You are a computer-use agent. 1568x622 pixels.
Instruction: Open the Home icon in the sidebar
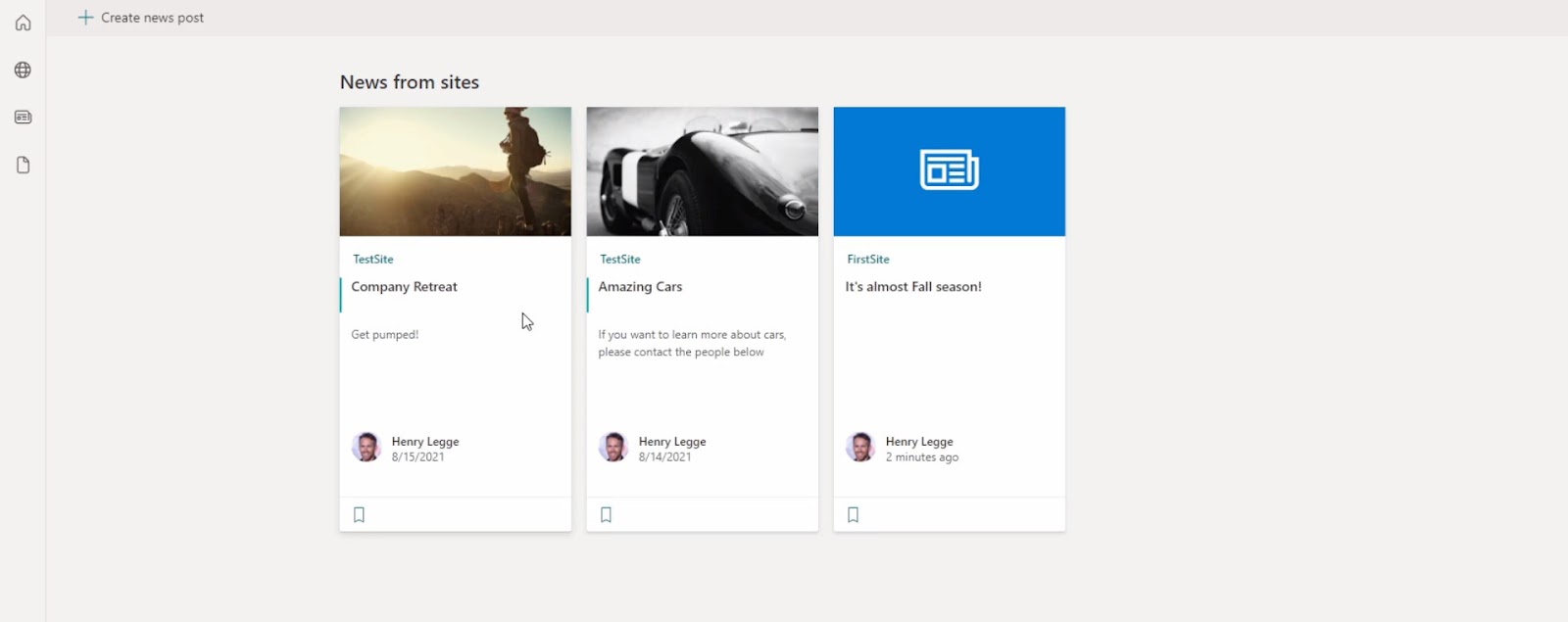pos(23,23)
